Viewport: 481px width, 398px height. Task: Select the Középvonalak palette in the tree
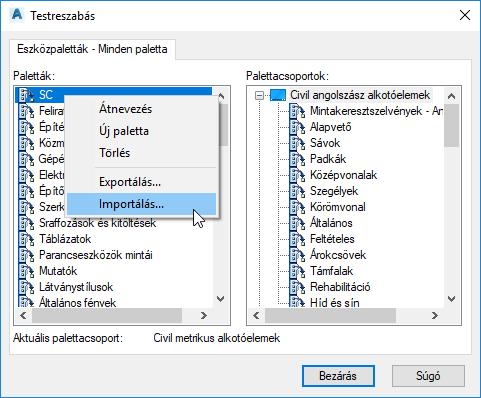pos(343,175)
